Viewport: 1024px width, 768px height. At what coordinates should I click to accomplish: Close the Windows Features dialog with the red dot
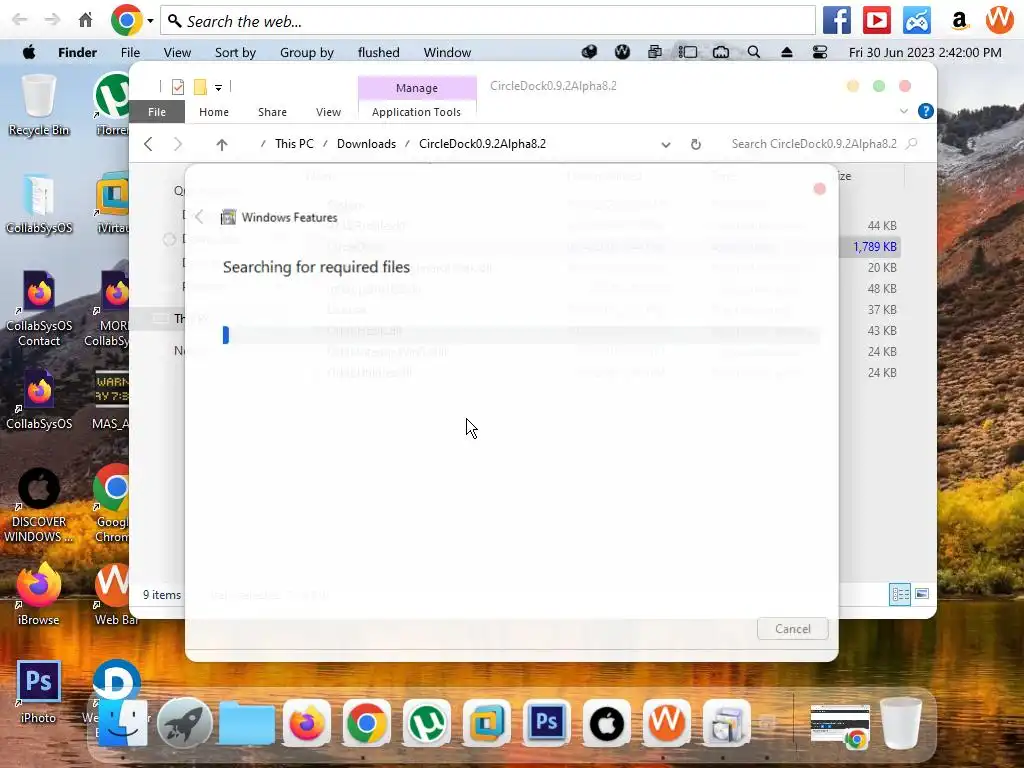(819, 189)
